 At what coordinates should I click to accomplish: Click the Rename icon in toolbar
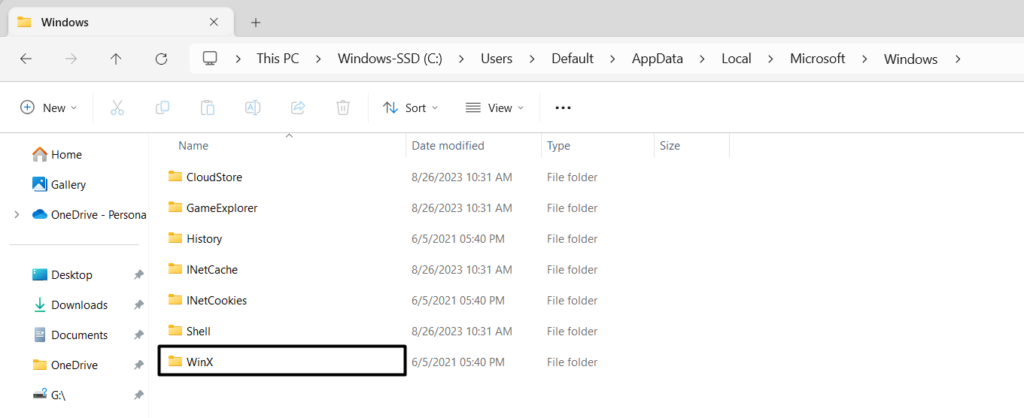253,108
